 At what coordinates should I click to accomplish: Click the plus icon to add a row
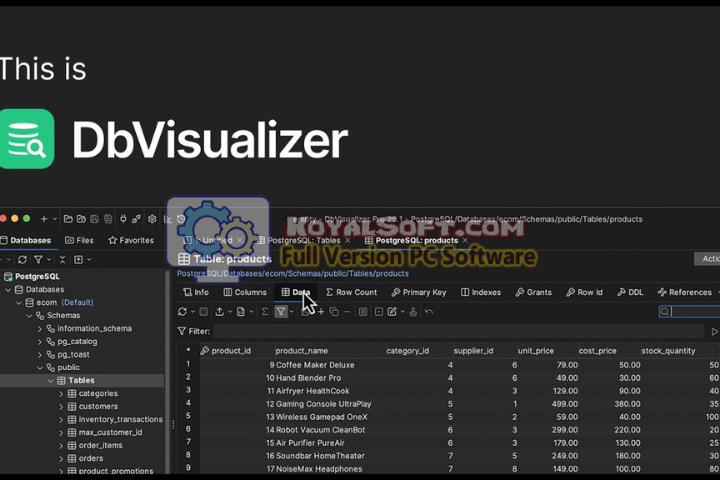coord(321,312)
